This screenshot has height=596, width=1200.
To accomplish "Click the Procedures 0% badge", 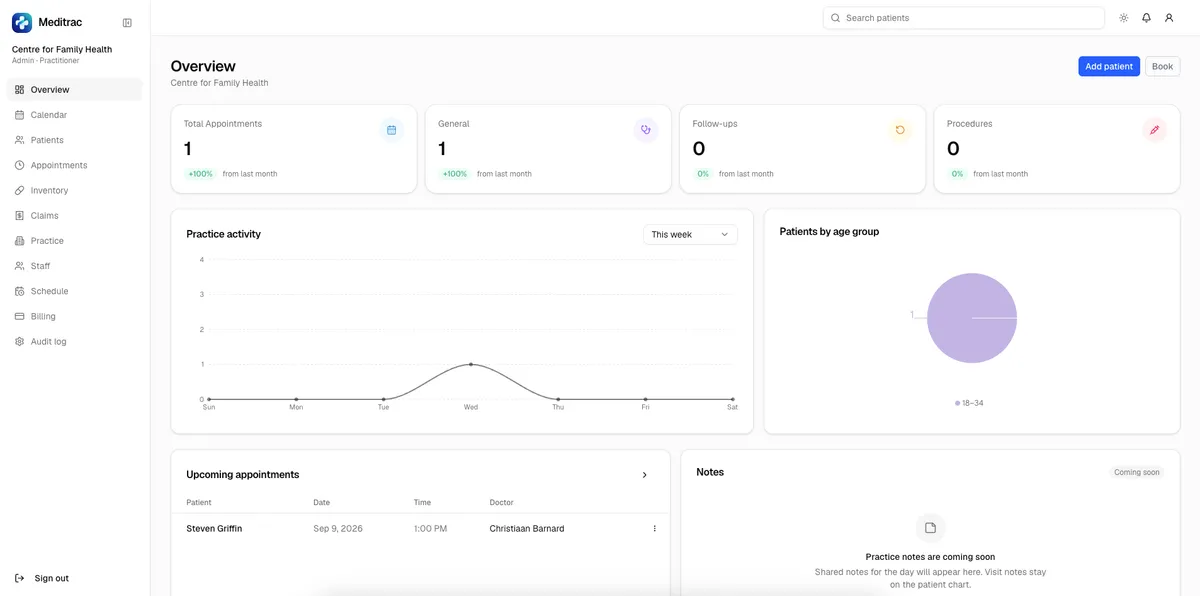I will (957, 174).
